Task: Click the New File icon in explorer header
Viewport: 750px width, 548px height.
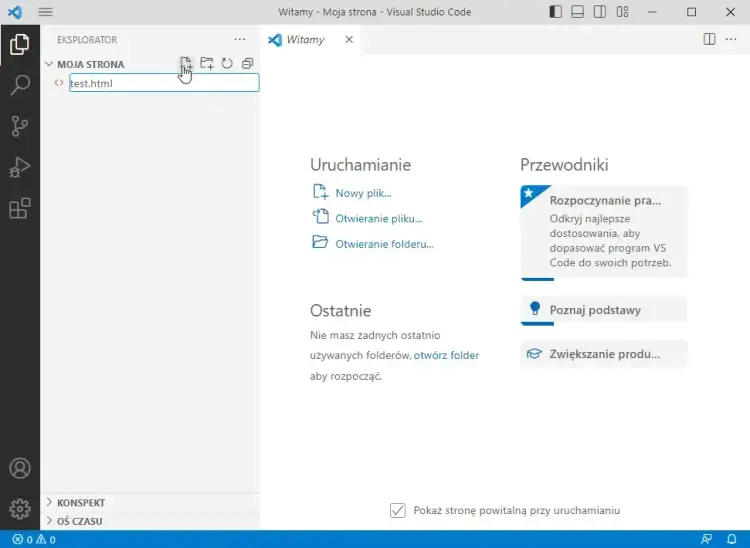Action: (x=186, y=63)
